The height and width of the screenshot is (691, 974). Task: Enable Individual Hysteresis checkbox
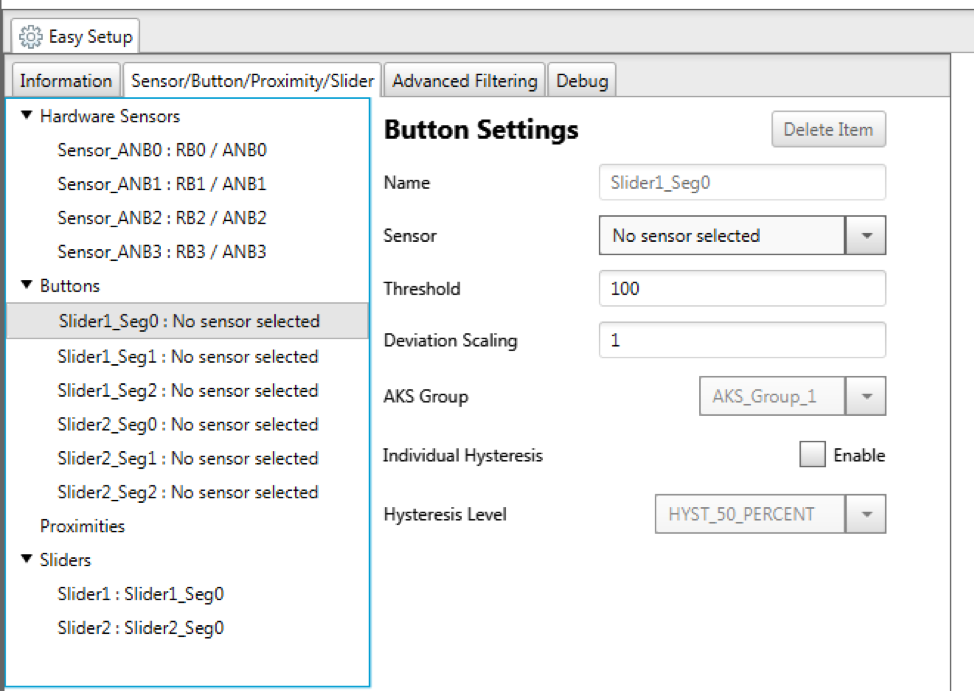pyautogui.click(x=815, y=455)
